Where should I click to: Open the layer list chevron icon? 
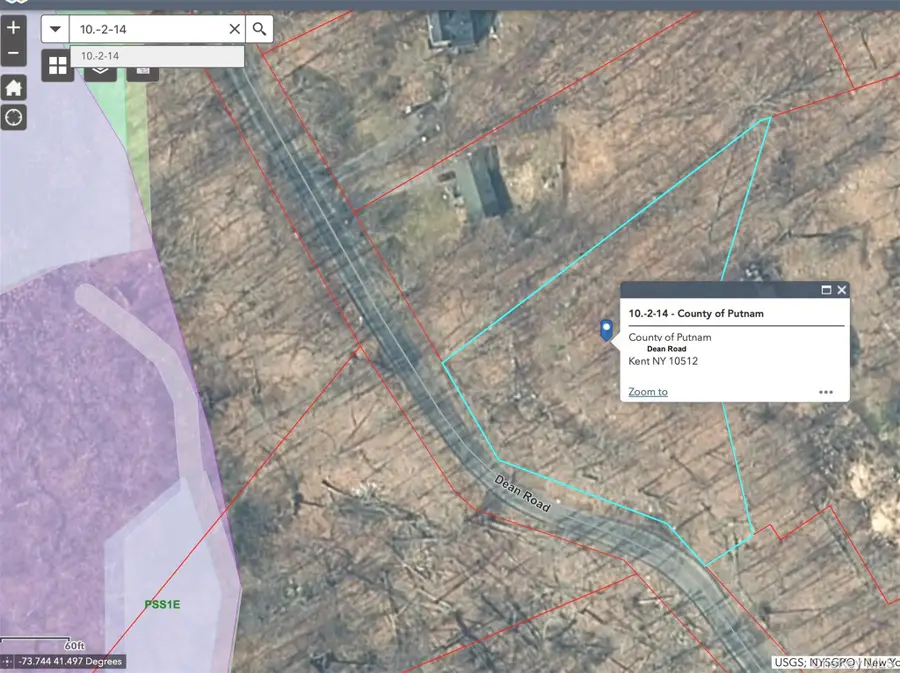[x=98, y=70]
